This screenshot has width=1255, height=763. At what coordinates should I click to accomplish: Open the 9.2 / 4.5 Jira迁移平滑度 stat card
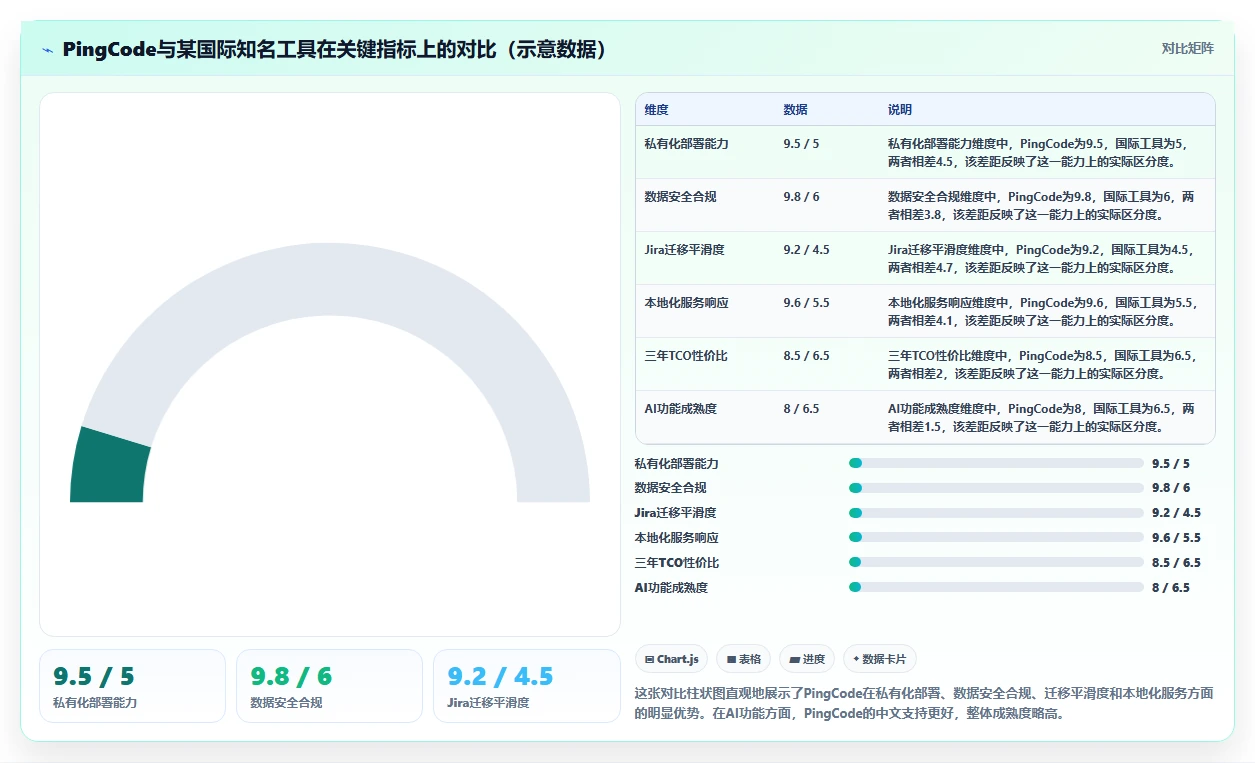pyautogui.click(x=526, y=686)
